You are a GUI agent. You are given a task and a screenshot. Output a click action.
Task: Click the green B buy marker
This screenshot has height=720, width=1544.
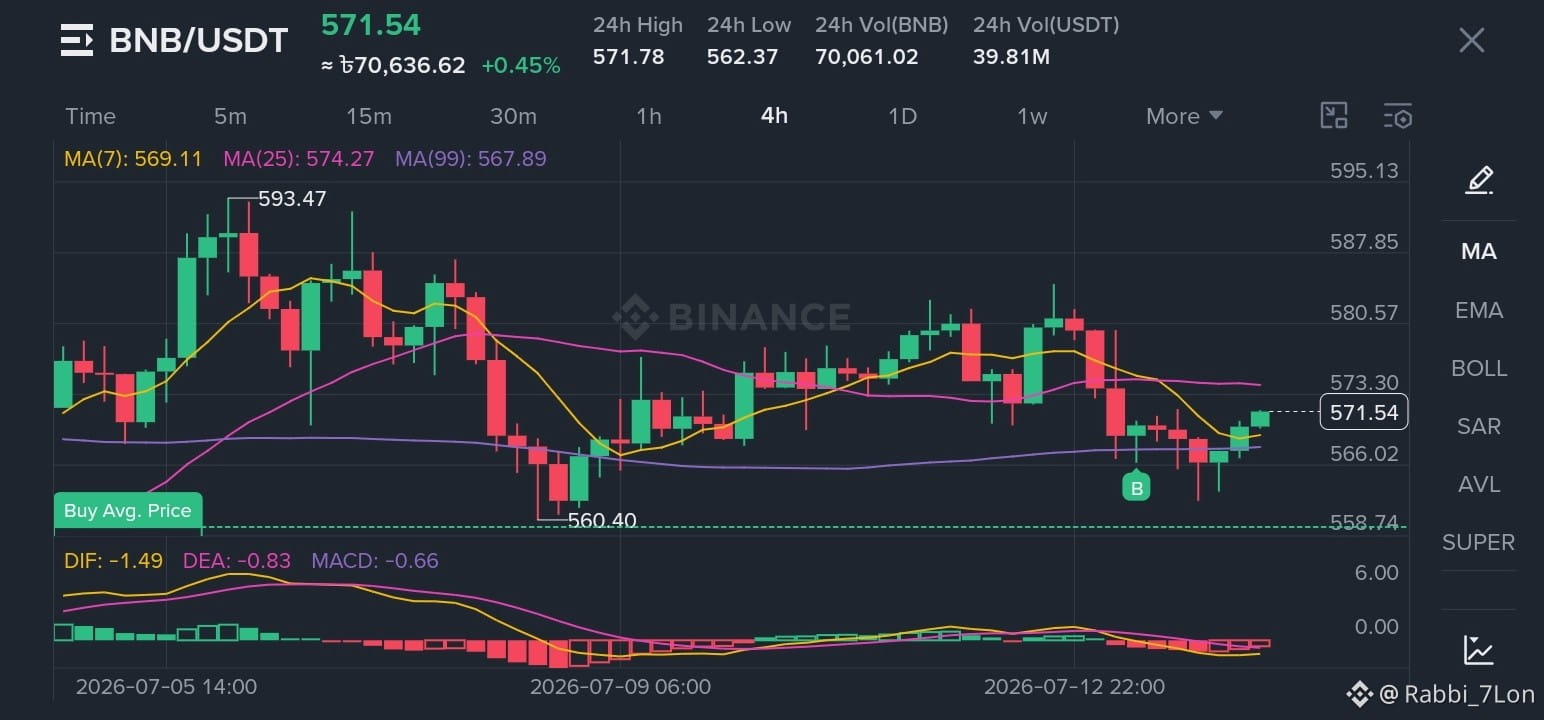click(x=1136, y=488)
